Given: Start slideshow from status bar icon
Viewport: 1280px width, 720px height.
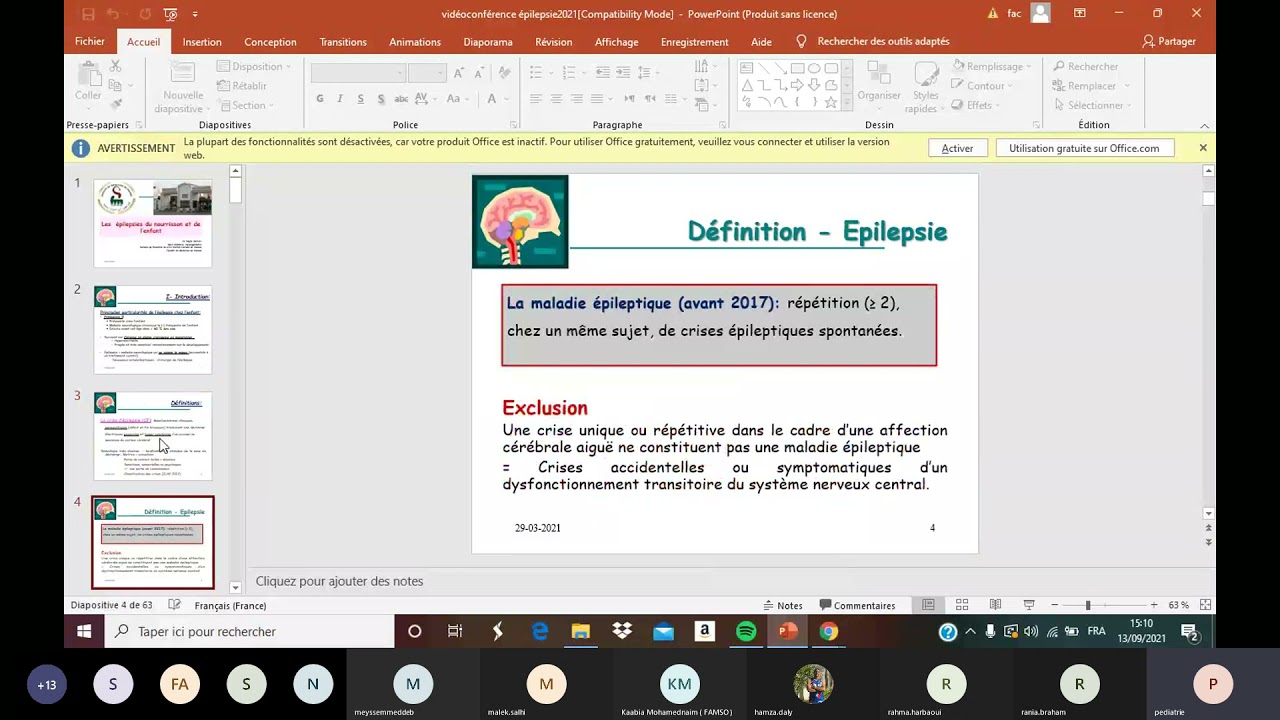Looking at the screenshot, I should point(1028,605).
